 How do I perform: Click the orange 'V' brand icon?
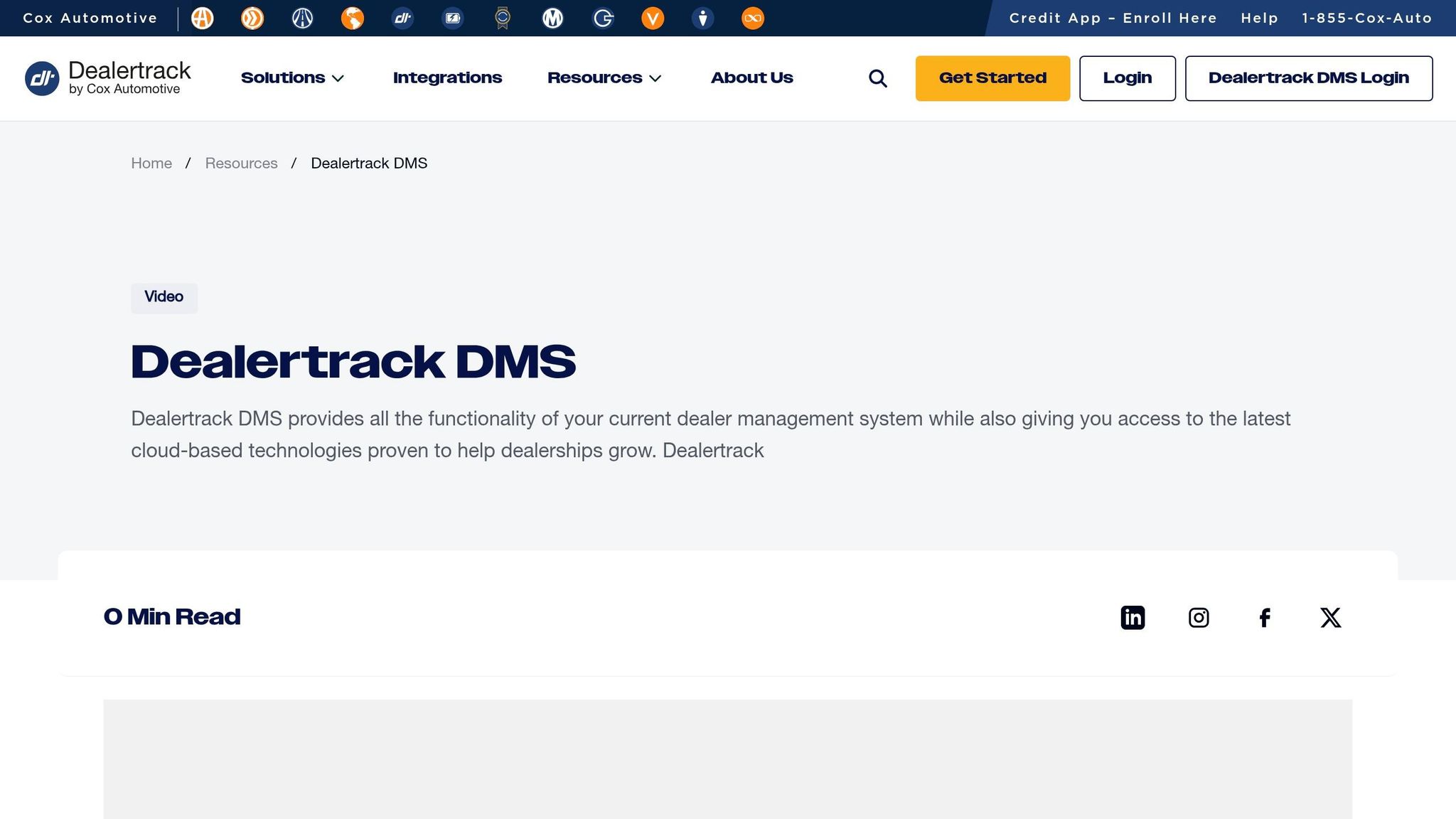pyautogui.click(x=653, y=18)
